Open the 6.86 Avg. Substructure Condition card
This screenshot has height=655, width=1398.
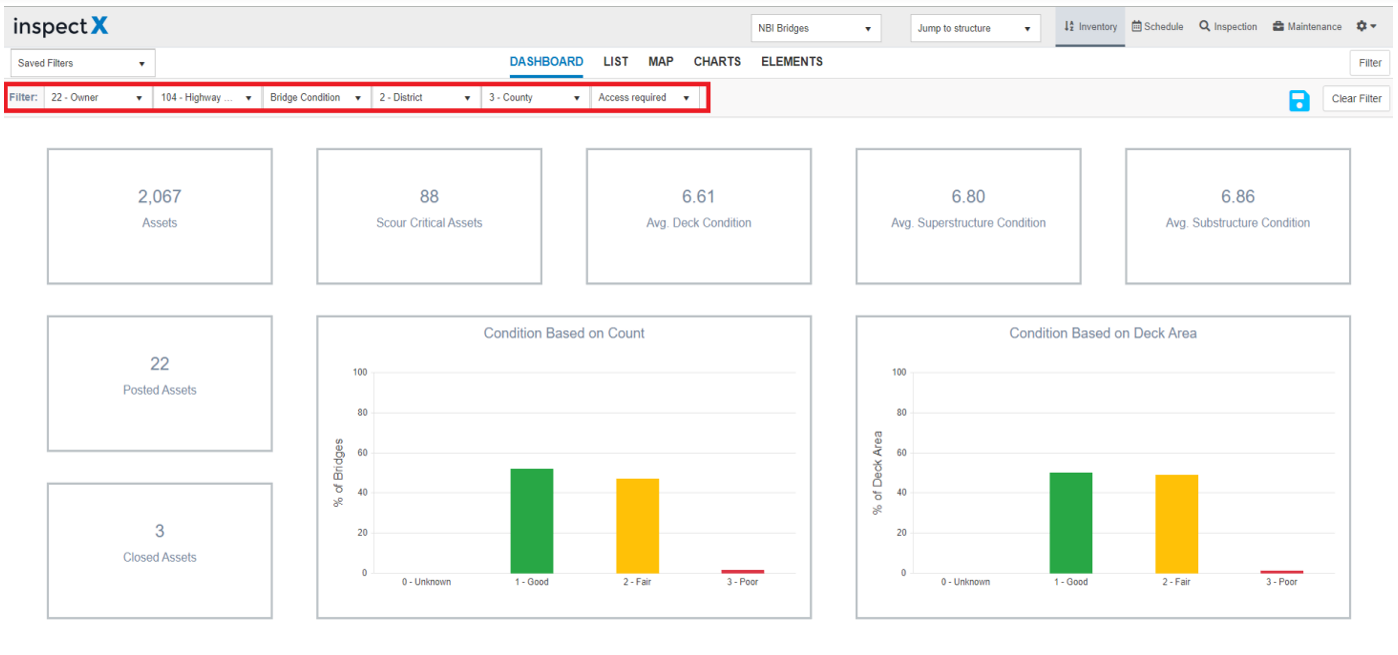tap(1238, 217)
